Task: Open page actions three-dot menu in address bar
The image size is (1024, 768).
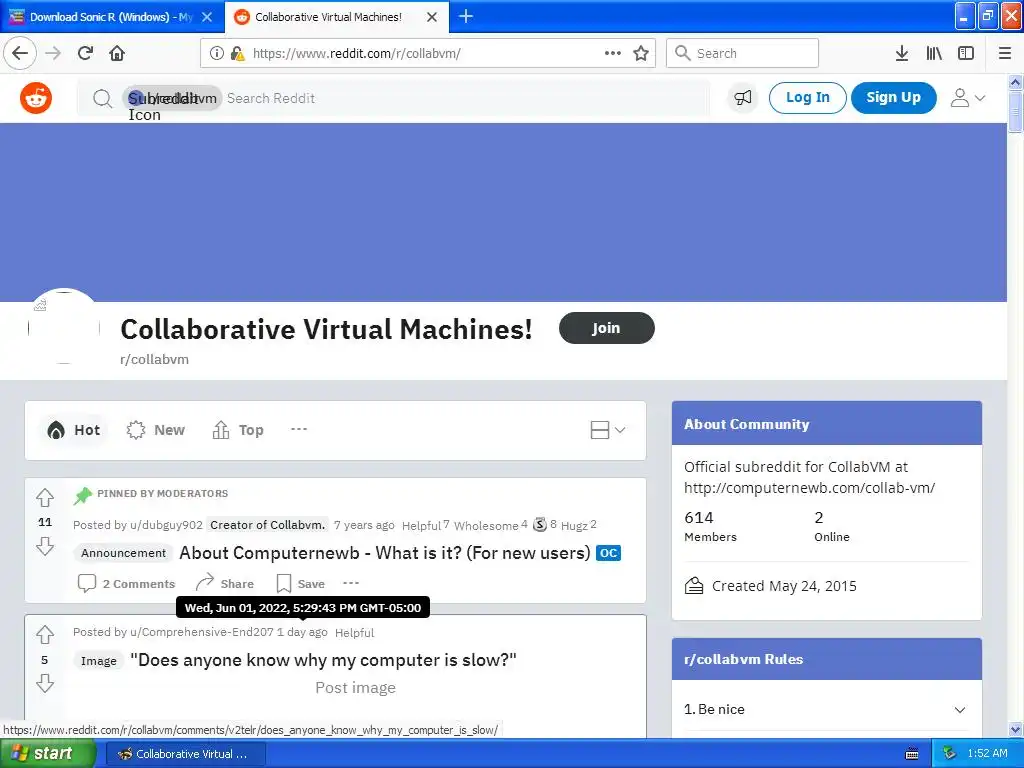Action: [x=613, y=53]
